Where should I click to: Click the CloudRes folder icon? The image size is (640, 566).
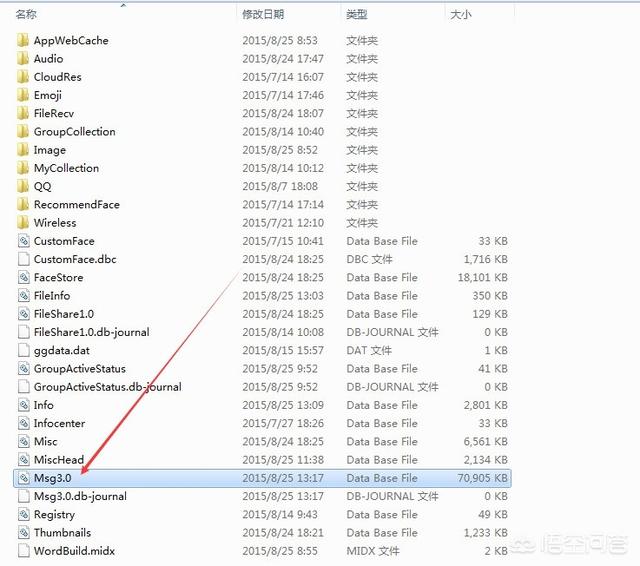[23, 77]
